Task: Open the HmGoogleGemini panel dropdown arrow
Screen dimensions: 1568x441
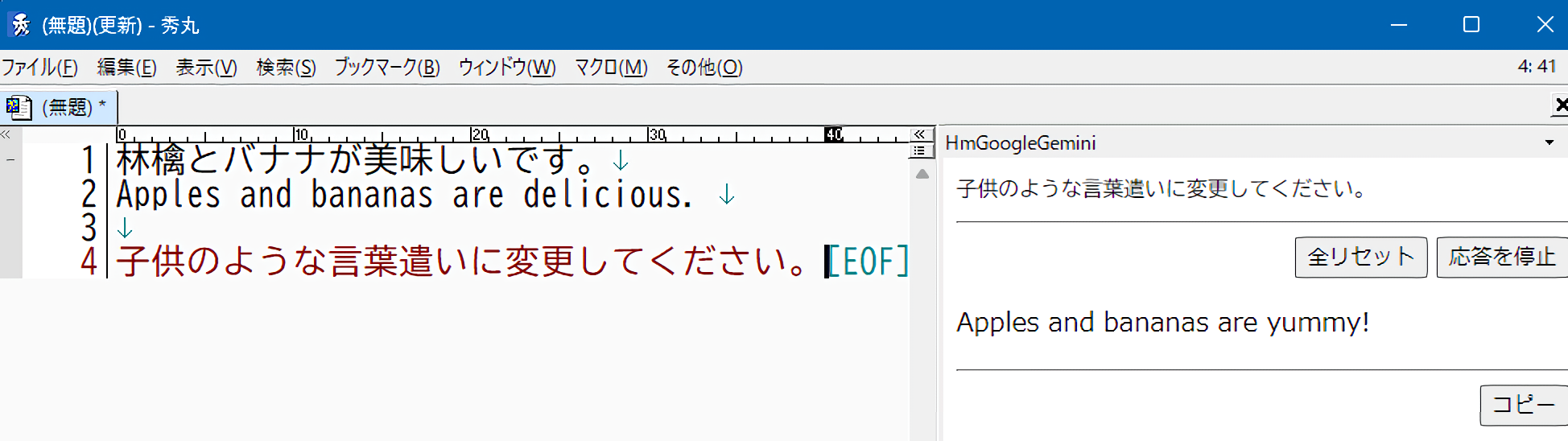Action: click(x=1549, y=143)
